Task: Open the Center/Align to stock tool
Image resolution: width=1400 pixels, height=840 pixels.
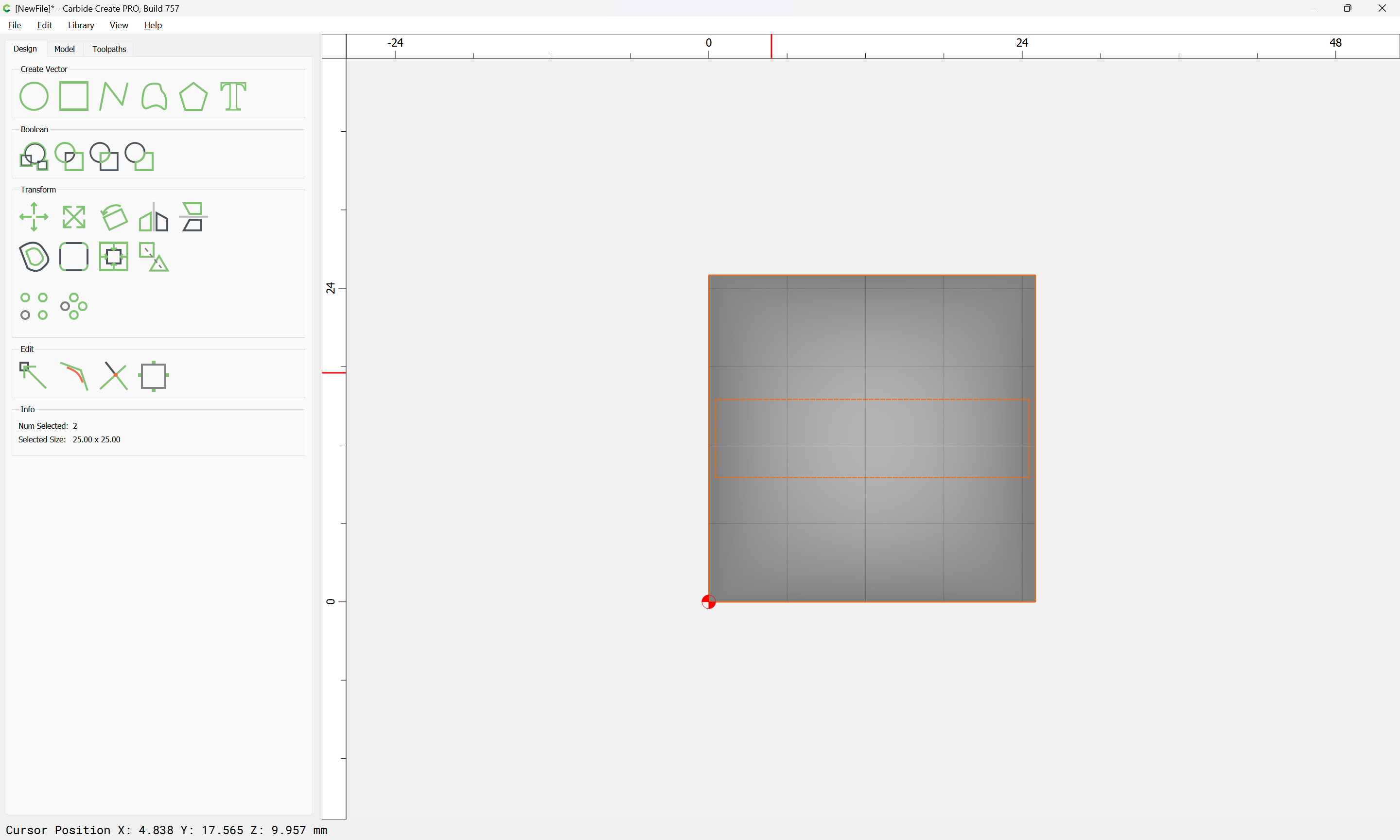Action: (x=114, y=257)
